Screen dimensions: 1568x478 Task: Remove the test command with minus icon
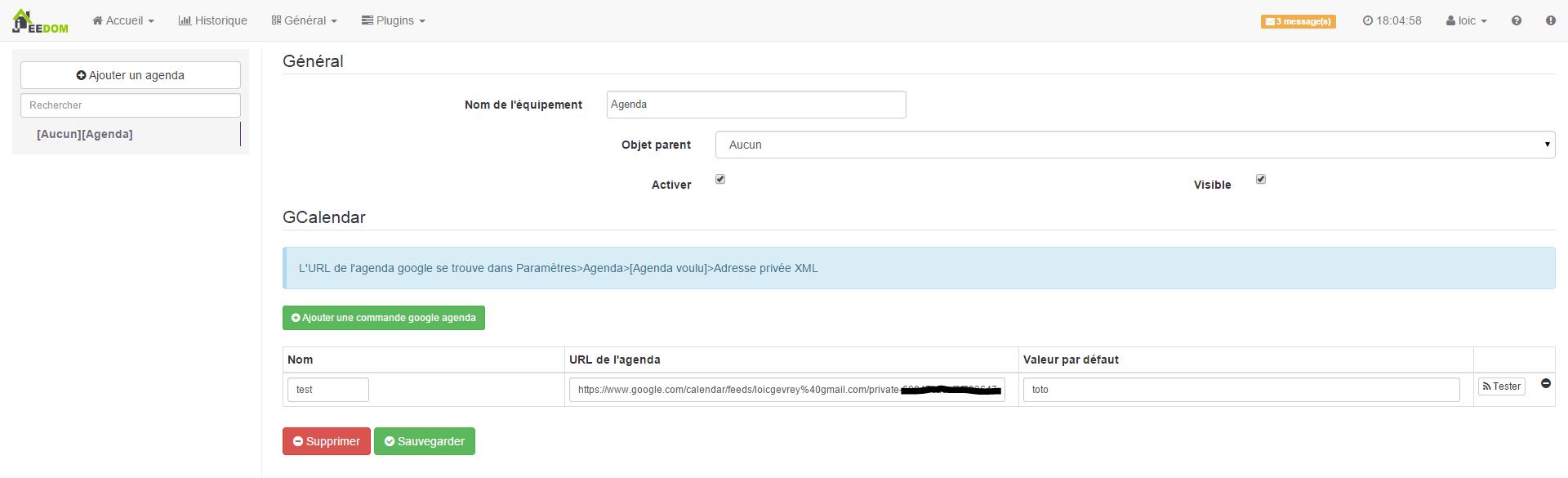(1545, 383)
